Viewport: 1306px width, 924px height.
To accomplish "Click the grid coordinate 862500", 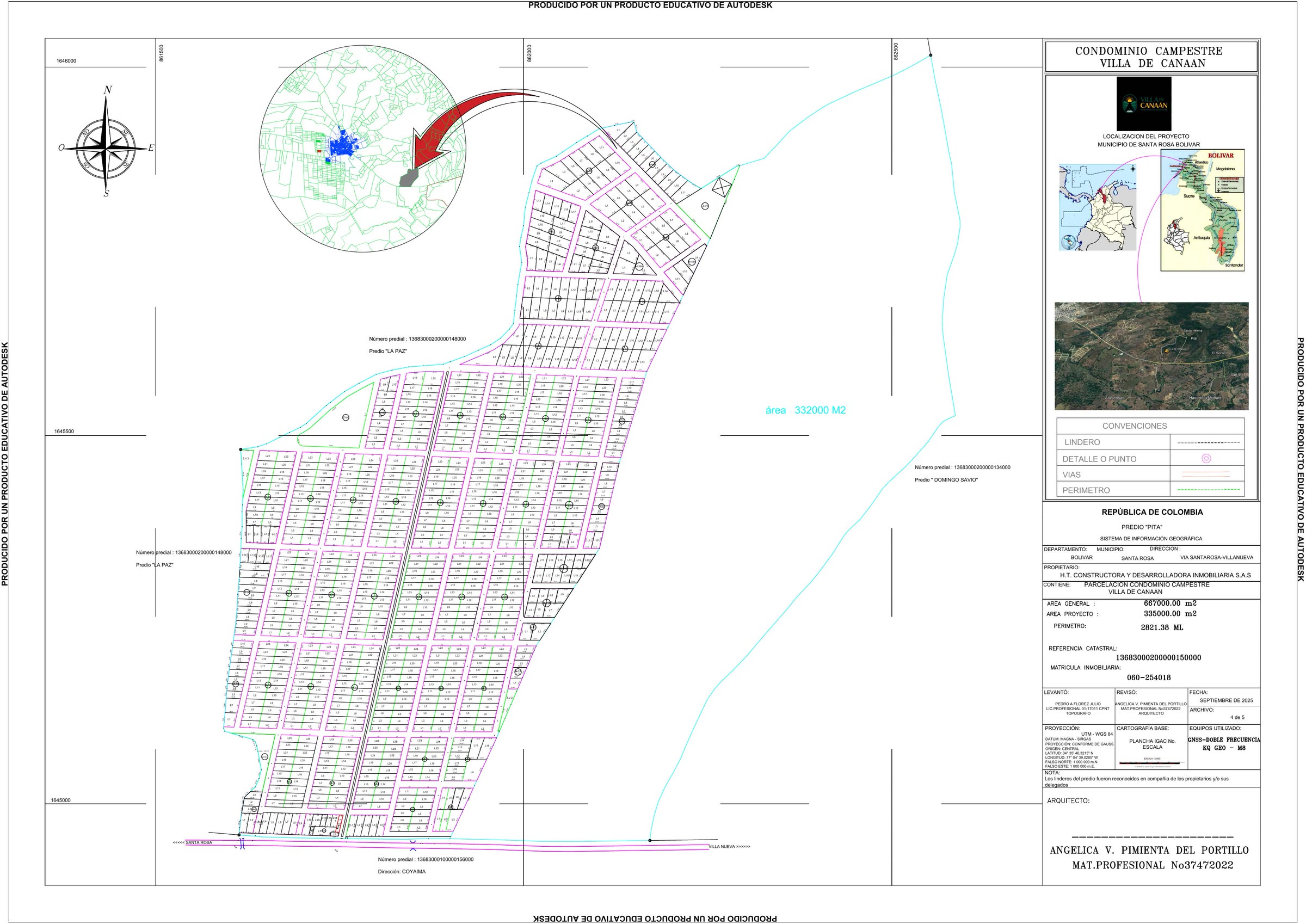I will click(896, 51).
